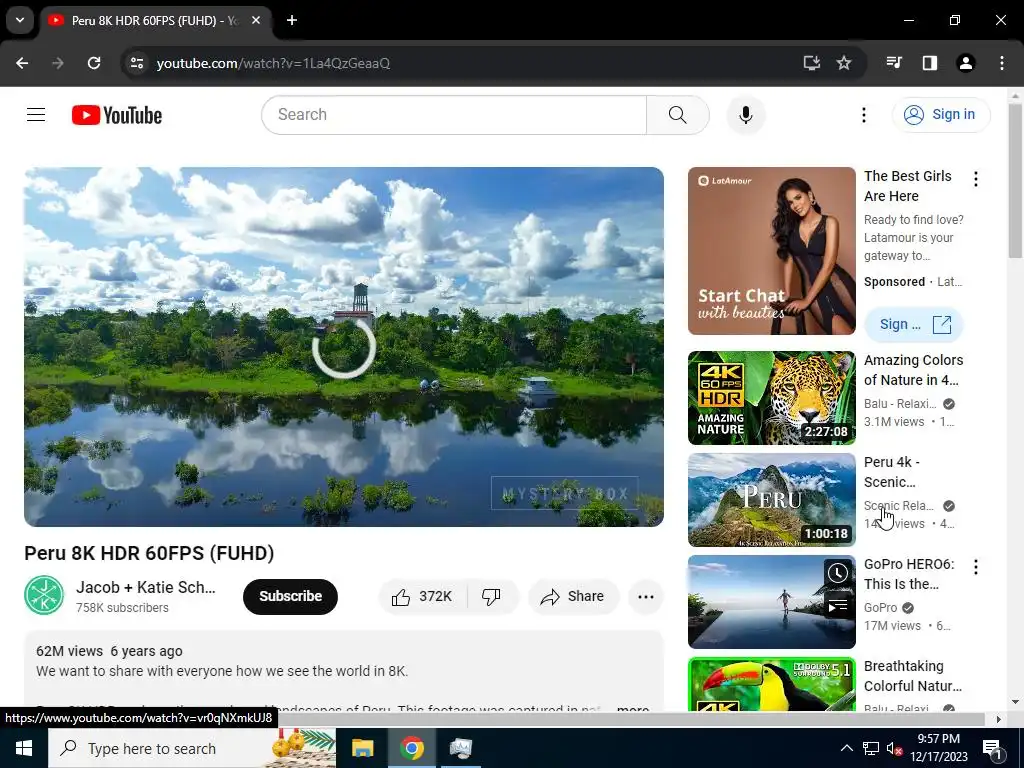Click taskbar 'Type here to search' box

[192, 748]
